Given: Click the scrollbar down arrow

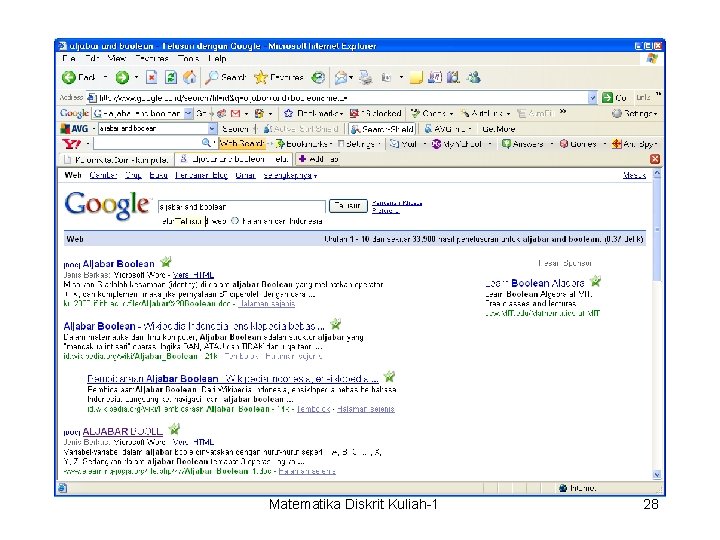Looking at the screenshot, I should point(657,475).
